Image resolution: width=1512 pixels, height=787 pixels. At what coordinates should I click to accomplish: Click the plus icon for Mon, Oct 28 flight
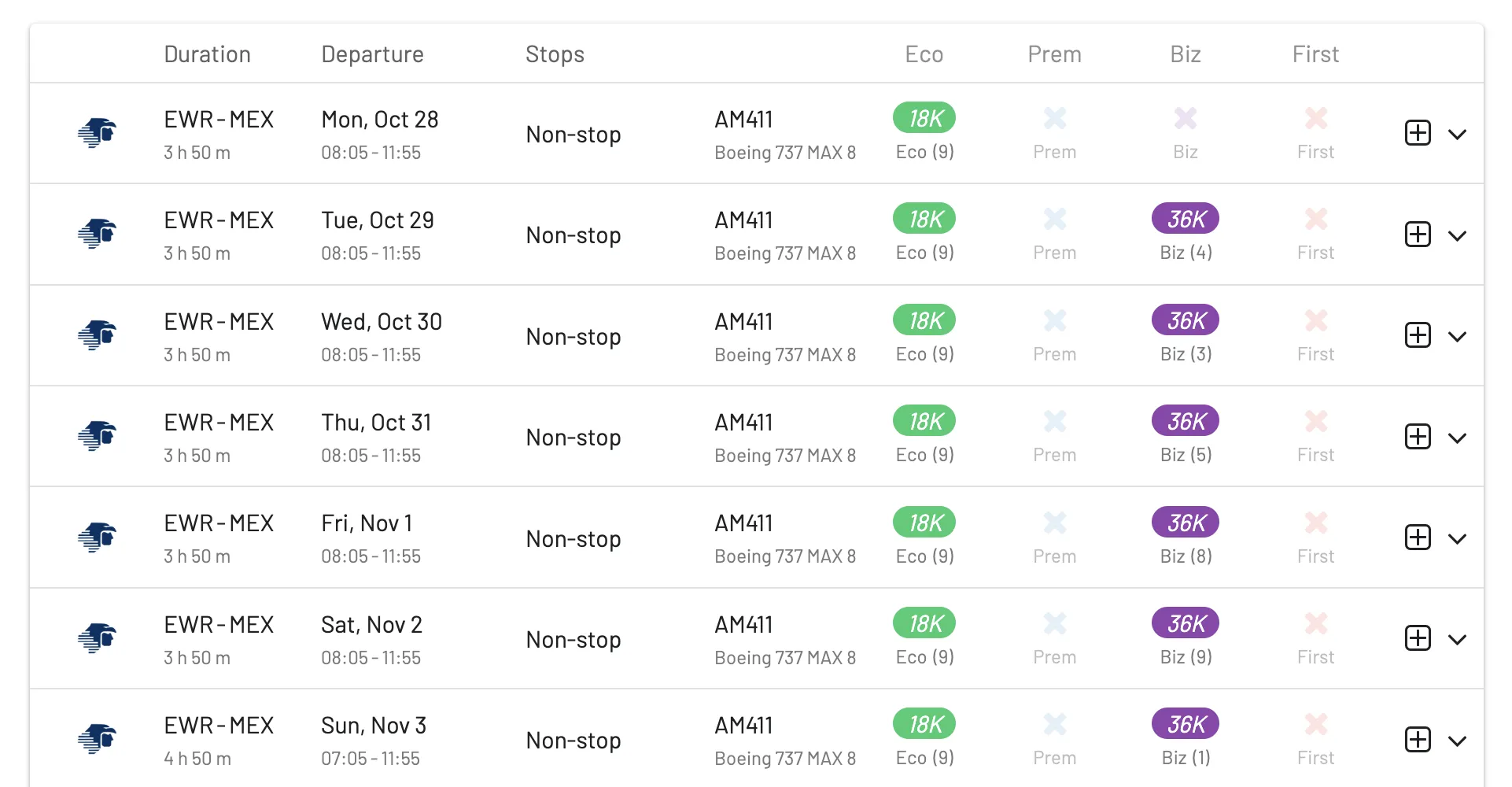[1418, 133]
